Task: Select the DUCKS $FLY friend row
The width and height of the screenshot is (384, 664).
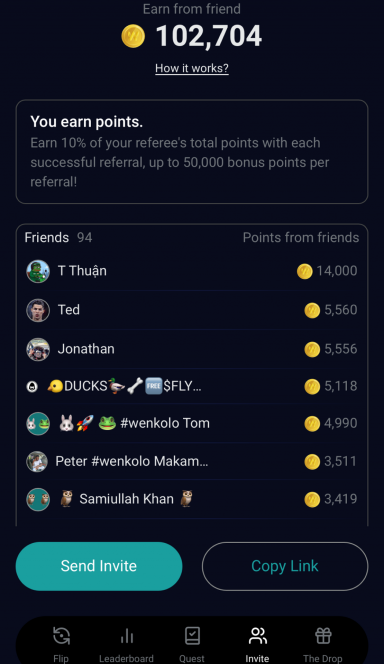Action: click(192, 386)
